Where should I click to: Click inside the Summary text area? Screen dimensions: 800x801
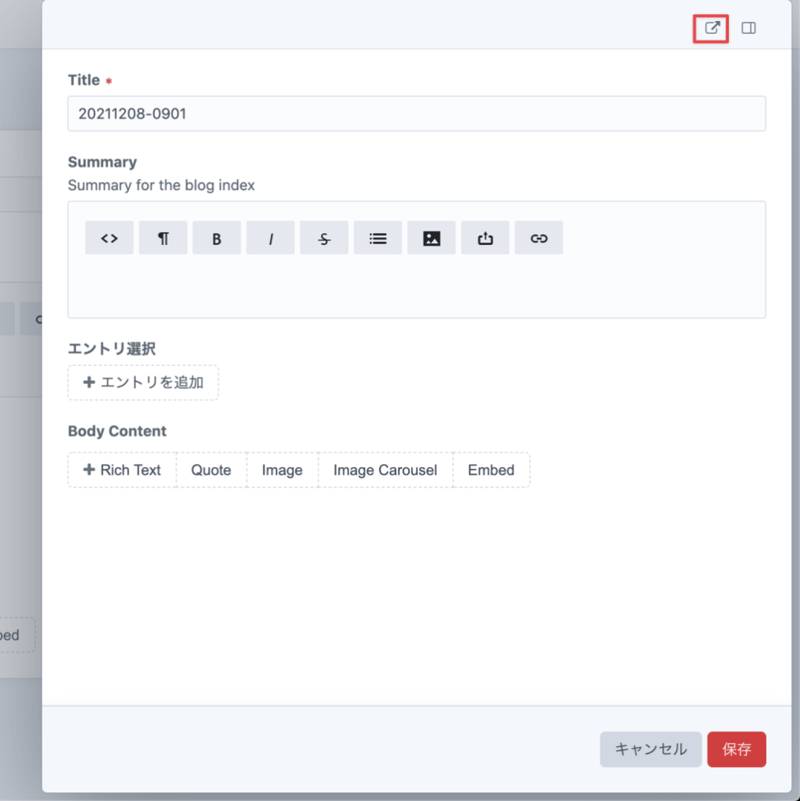[416, 288]
